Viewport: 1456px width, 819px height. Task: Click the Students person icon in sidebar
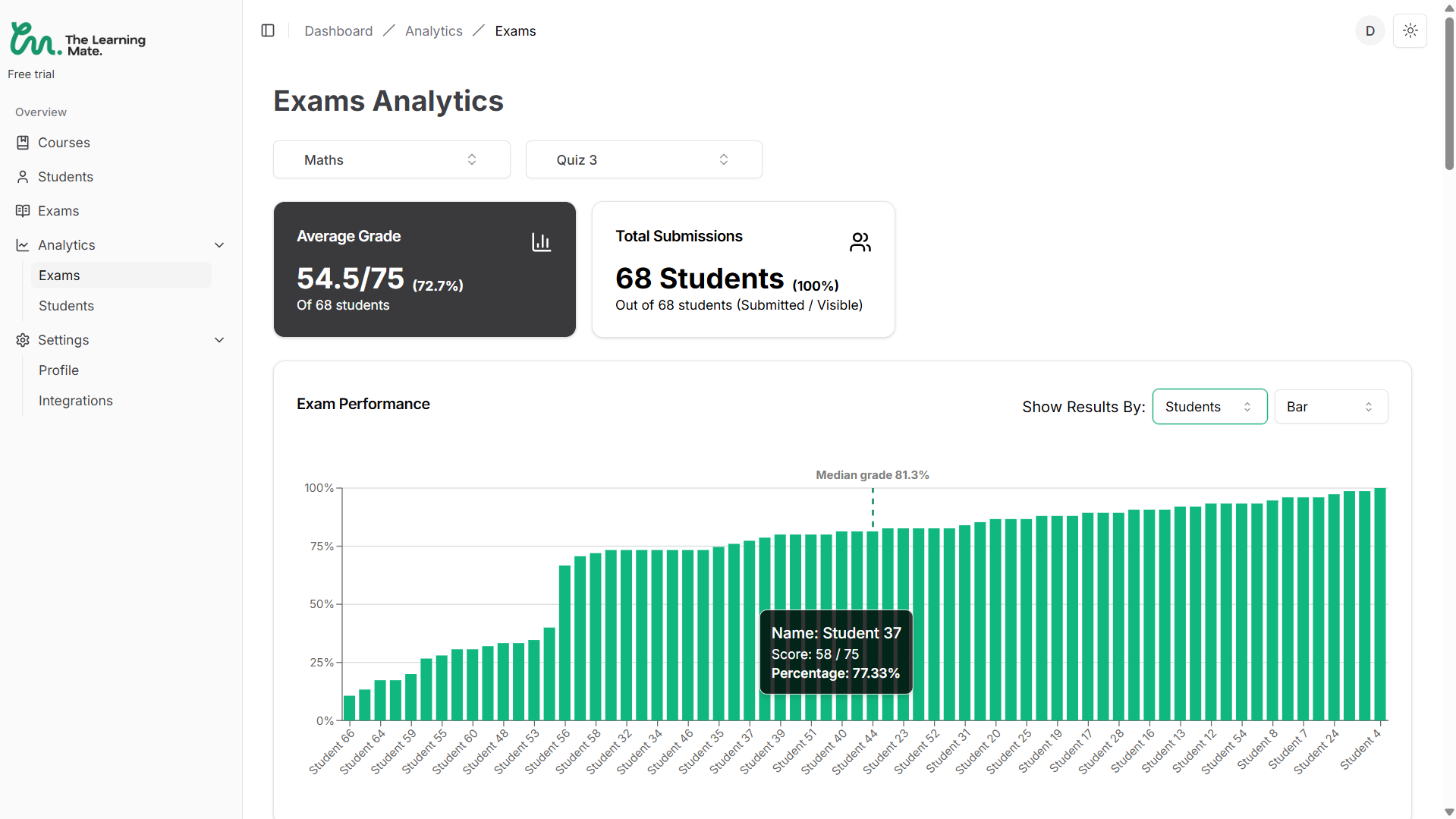(x=23, y=177)
